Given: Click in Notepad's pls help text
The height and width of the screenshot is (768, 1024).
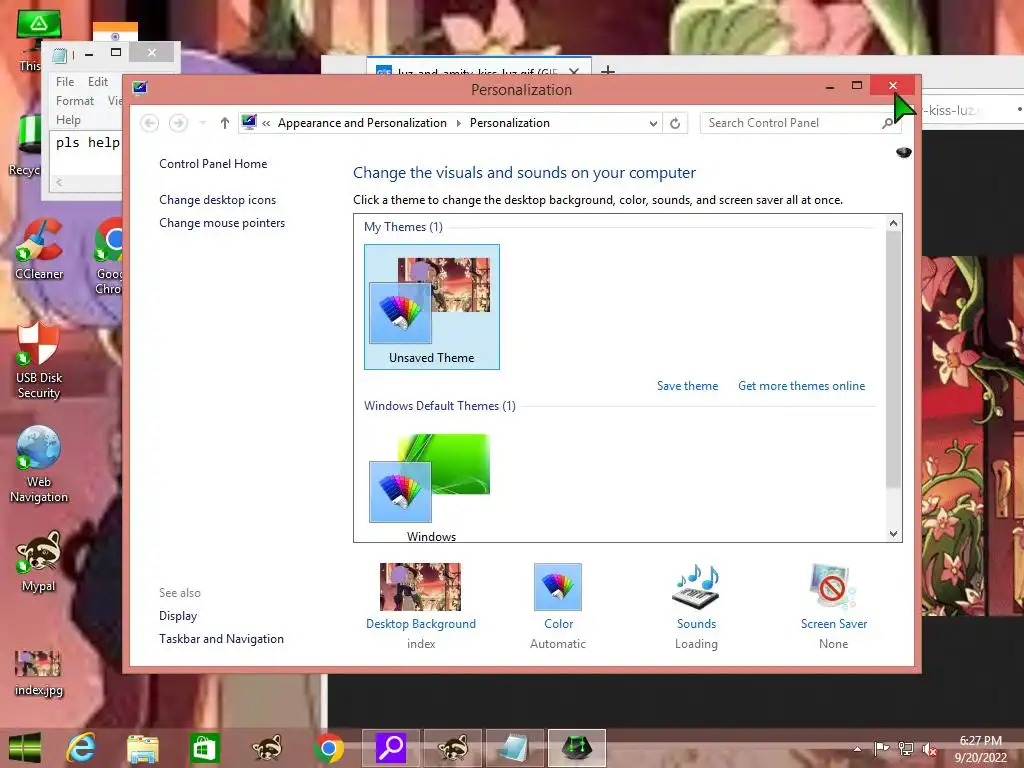Looking at the screenshot, I should pyautogui.click(x=88, y=142).
